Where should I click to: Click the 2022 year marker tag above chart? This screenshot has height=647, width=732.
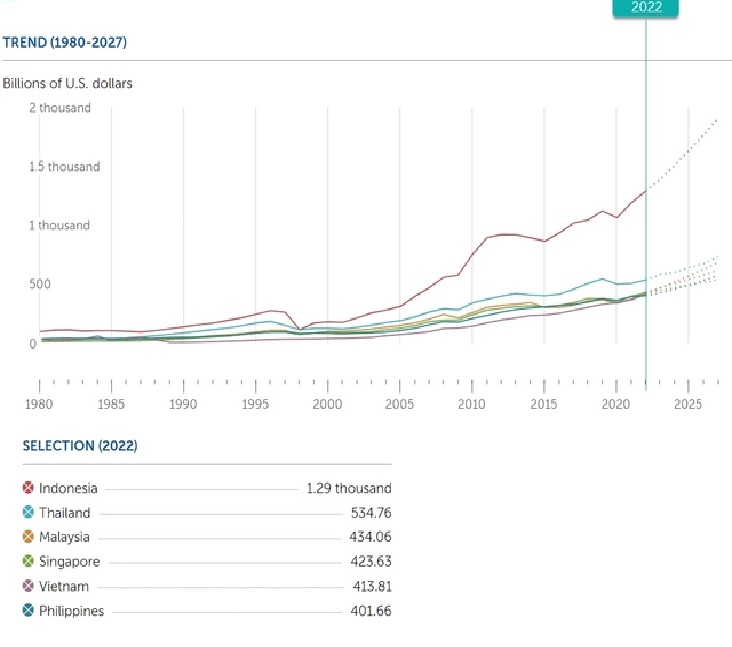coord(645,8)
